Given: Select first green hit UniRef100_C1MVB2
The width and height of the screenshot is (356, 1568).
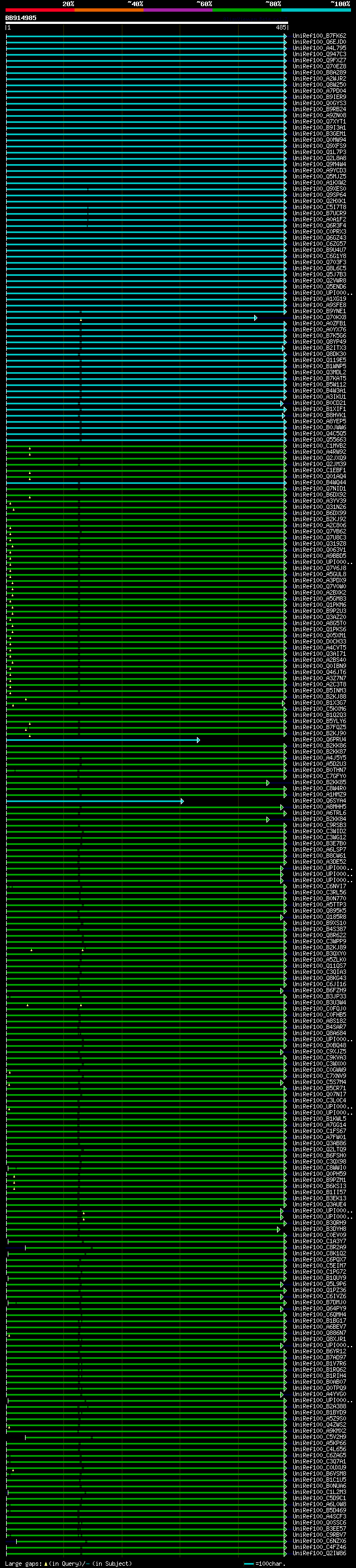Looking at the screenshot, I should point(319,446).
